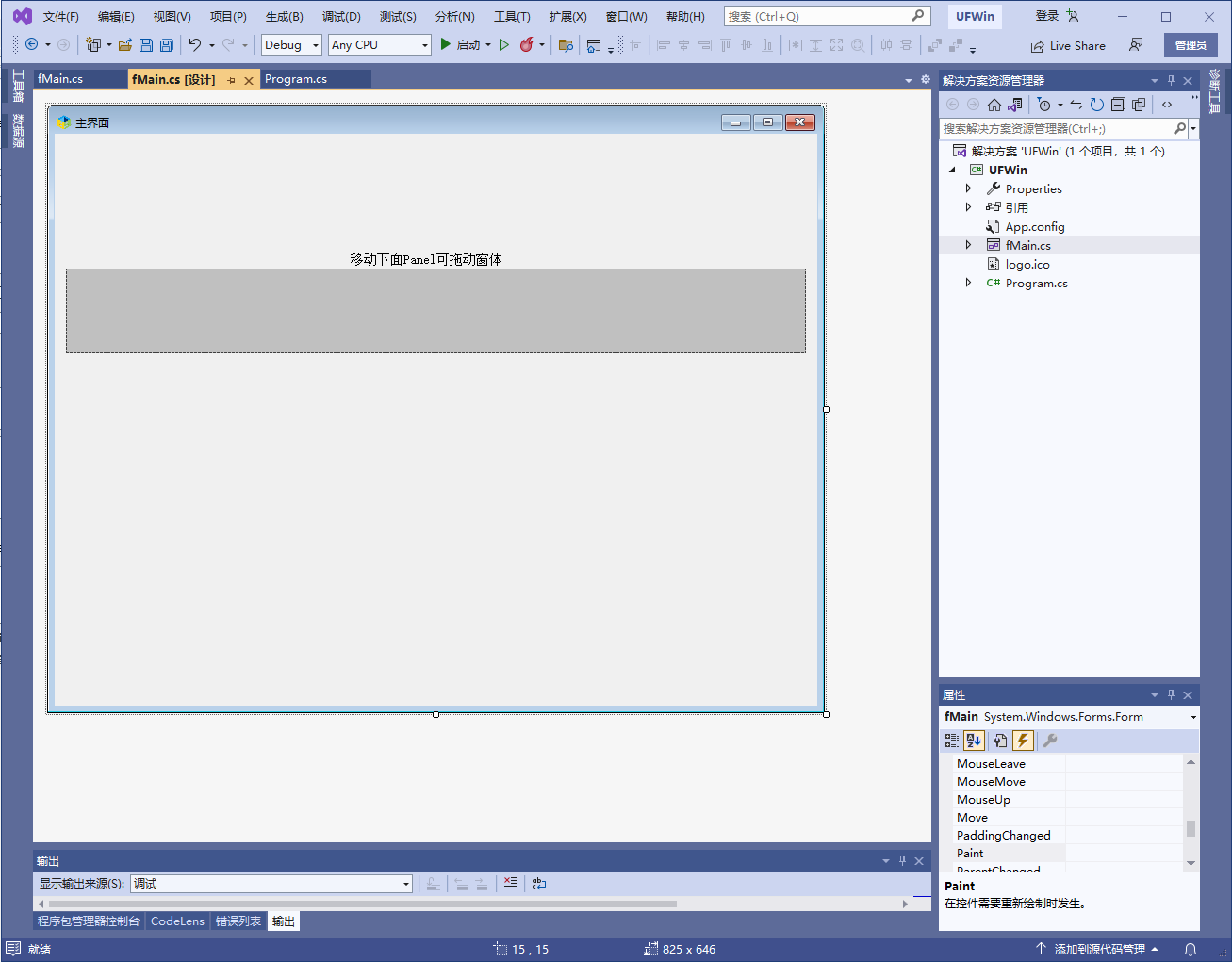This screenshot has width=1232, height=962.
Task: Open the 视图(V) menu
Action: [172, 17]
